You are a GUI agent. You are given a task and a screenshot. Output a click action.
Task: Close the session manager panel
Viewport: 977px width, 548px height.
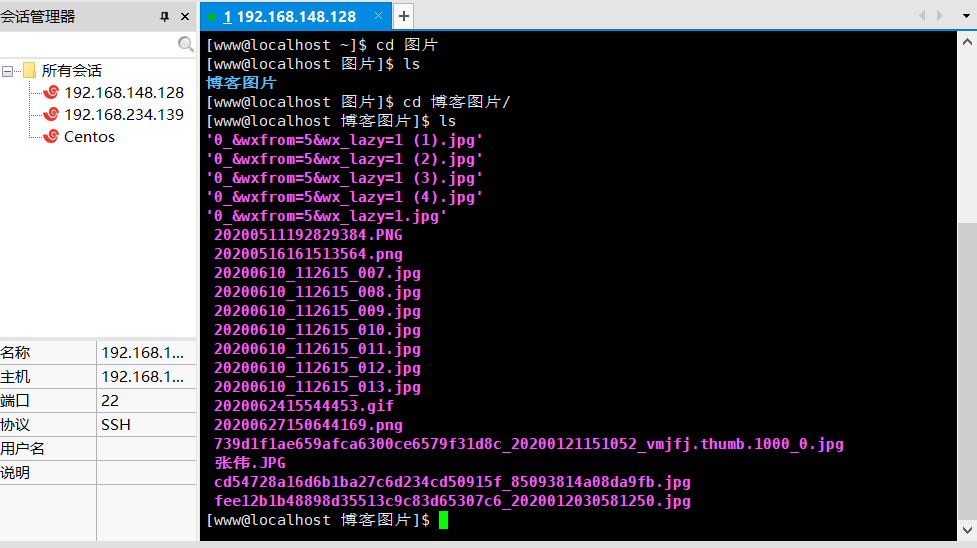(185, 17)
